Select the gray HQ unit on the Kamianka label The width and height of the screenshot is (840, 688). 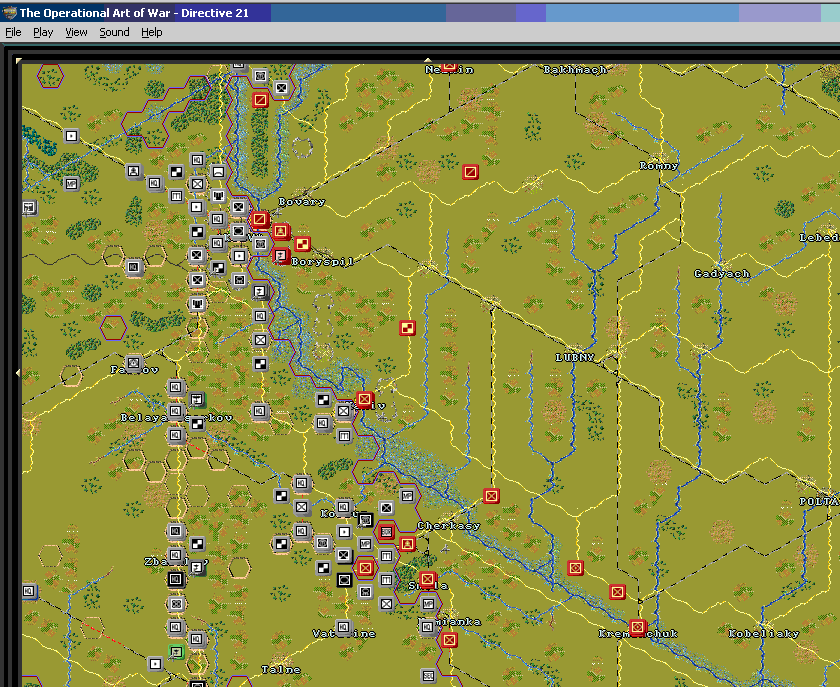(x=428, y=627)
